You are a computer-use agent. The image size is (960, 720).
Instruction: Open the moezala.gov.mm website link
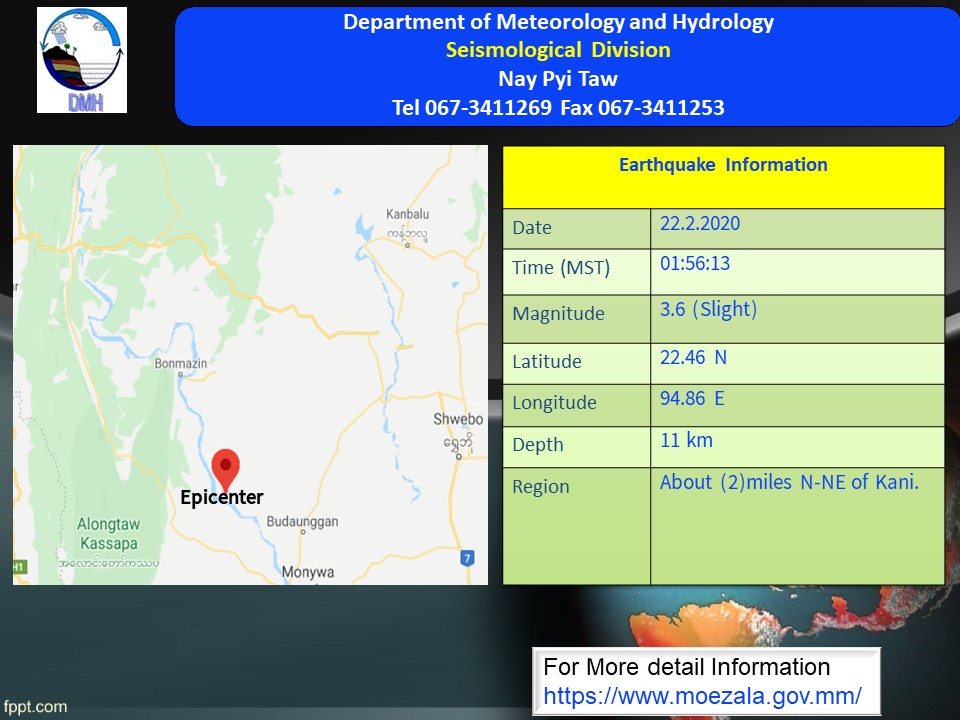pos(702,696)
